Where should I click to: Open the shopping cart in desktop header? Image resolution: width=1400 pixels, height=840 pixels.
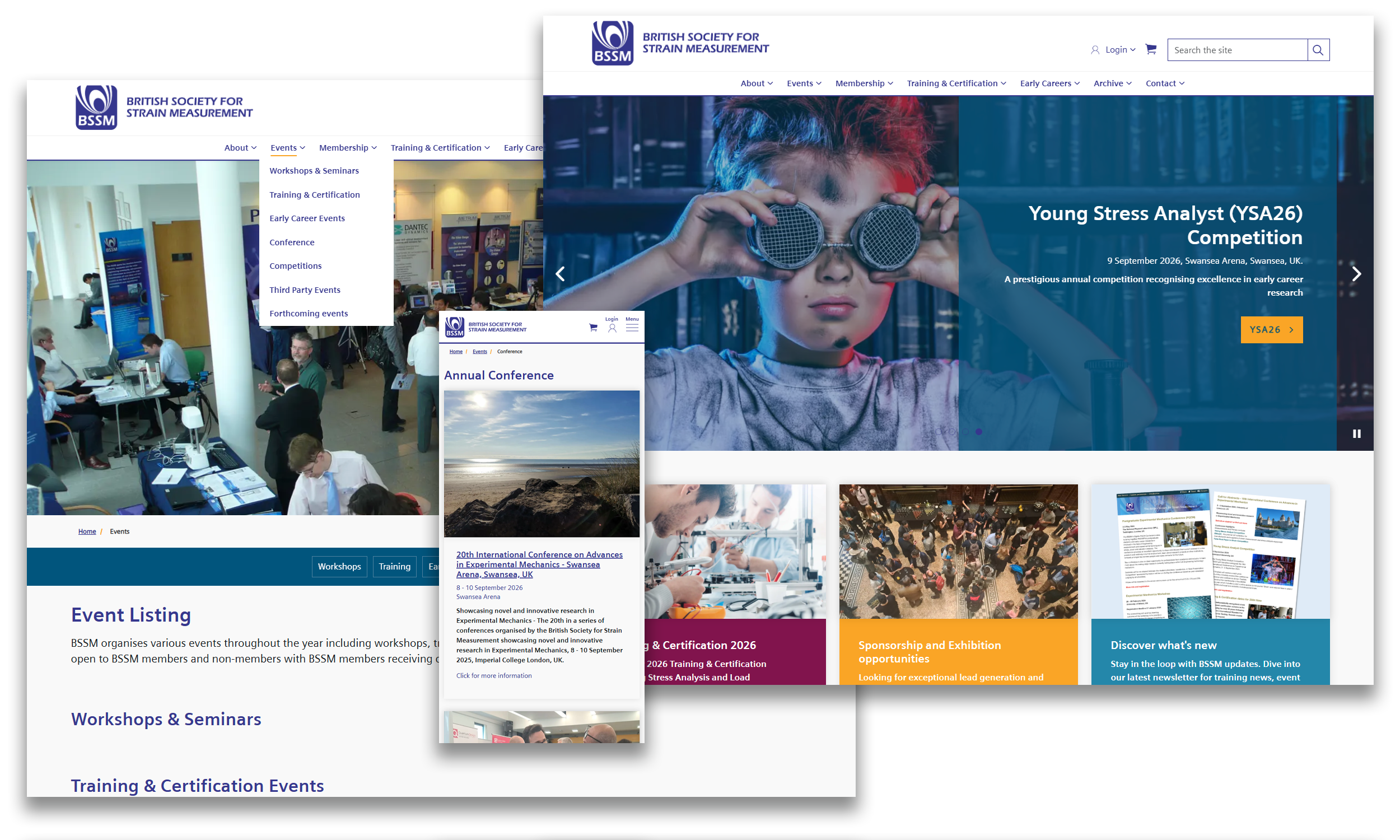[x=1150, y=49]
